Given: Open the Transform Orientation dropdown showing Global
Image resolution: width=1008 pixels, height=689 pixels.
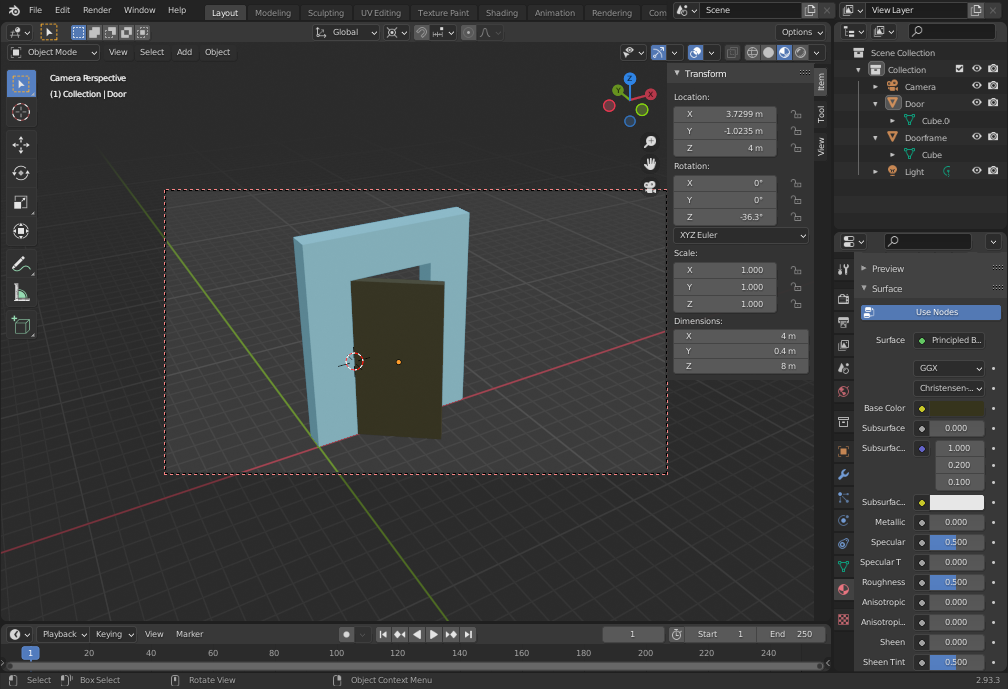Looking at the screenshot, I should coord(345,32).
